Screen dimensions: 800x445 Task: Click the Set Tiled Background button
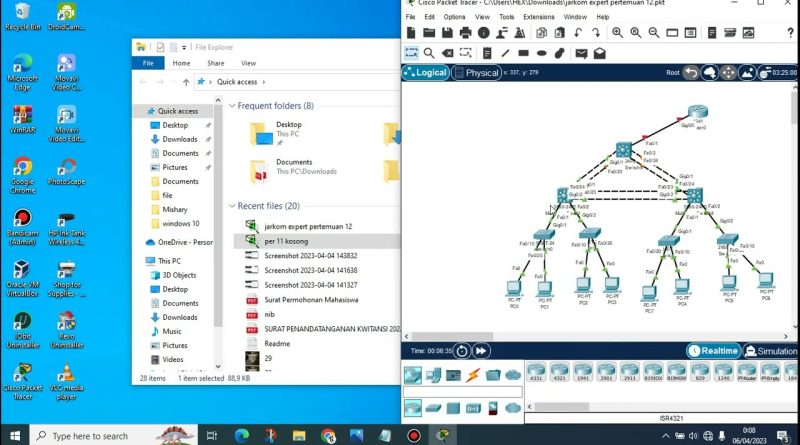coord(747,72)
